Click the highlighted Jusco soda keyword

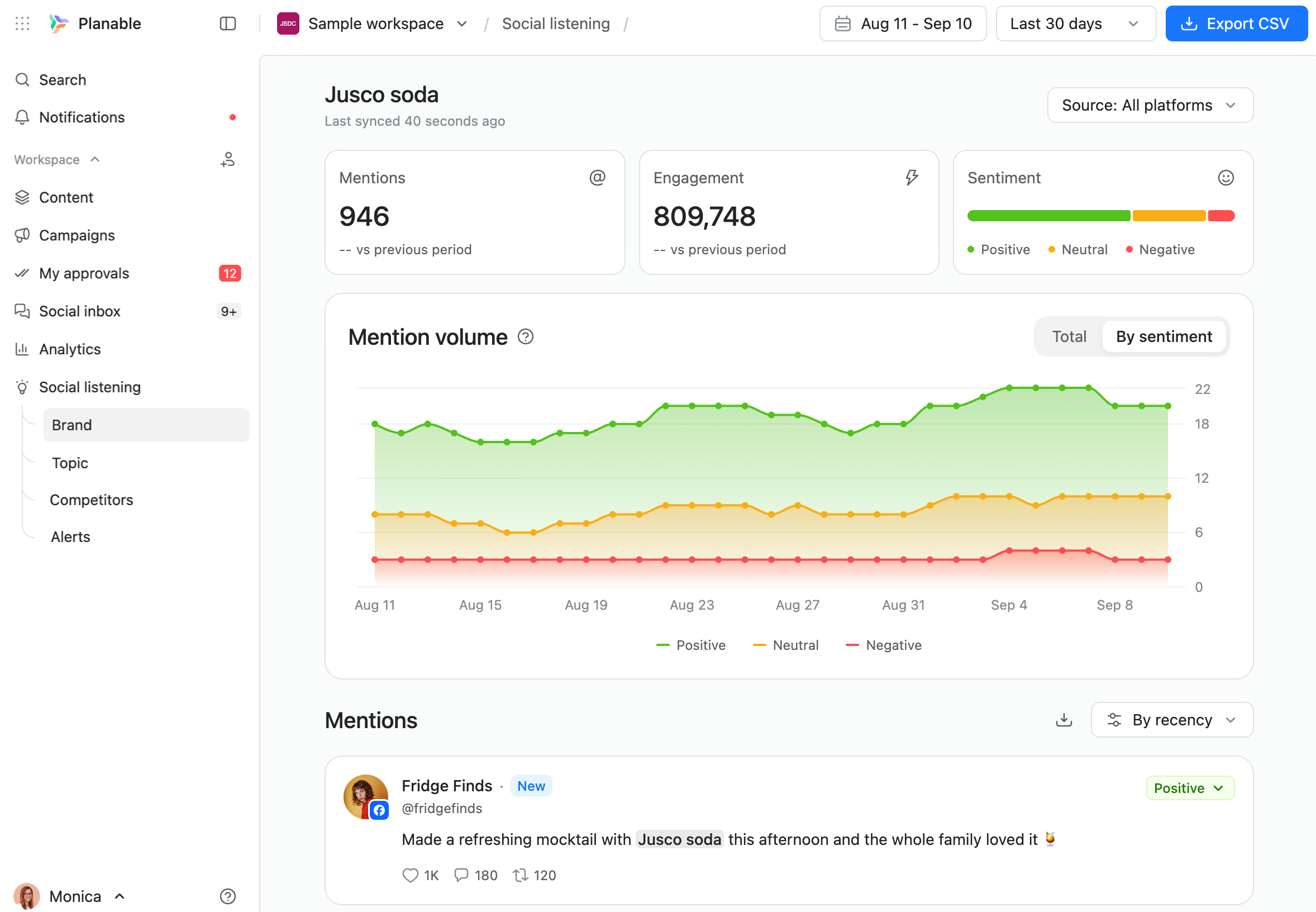679,839
